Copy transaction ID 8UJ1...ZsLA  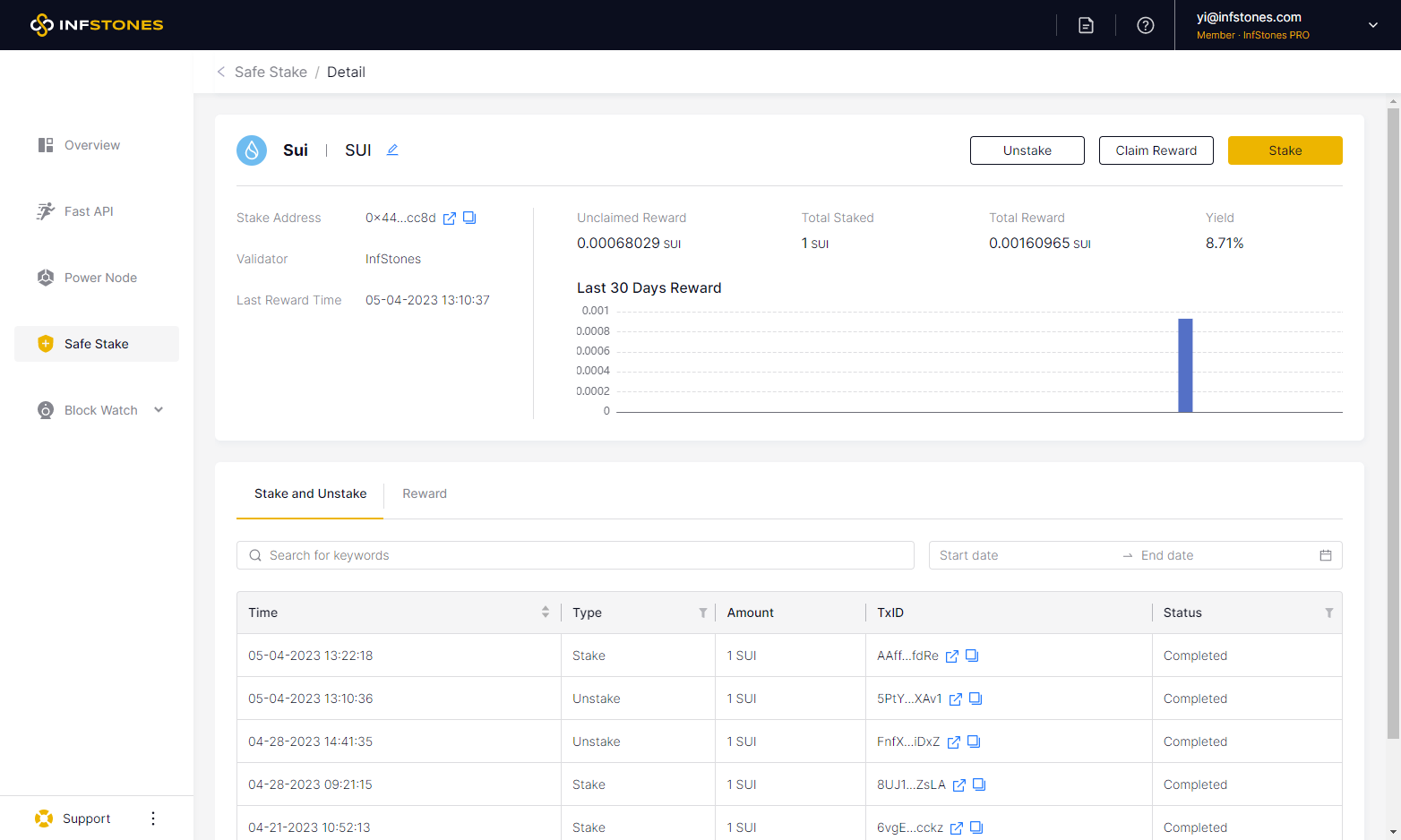click(x=979, y=784)
